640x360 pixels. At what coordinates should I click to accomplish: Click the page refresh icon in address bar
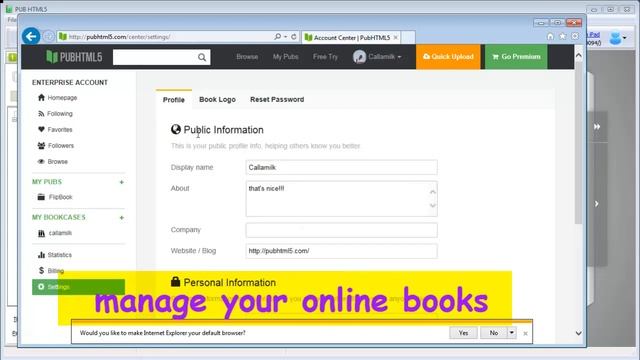click(293, 37)
